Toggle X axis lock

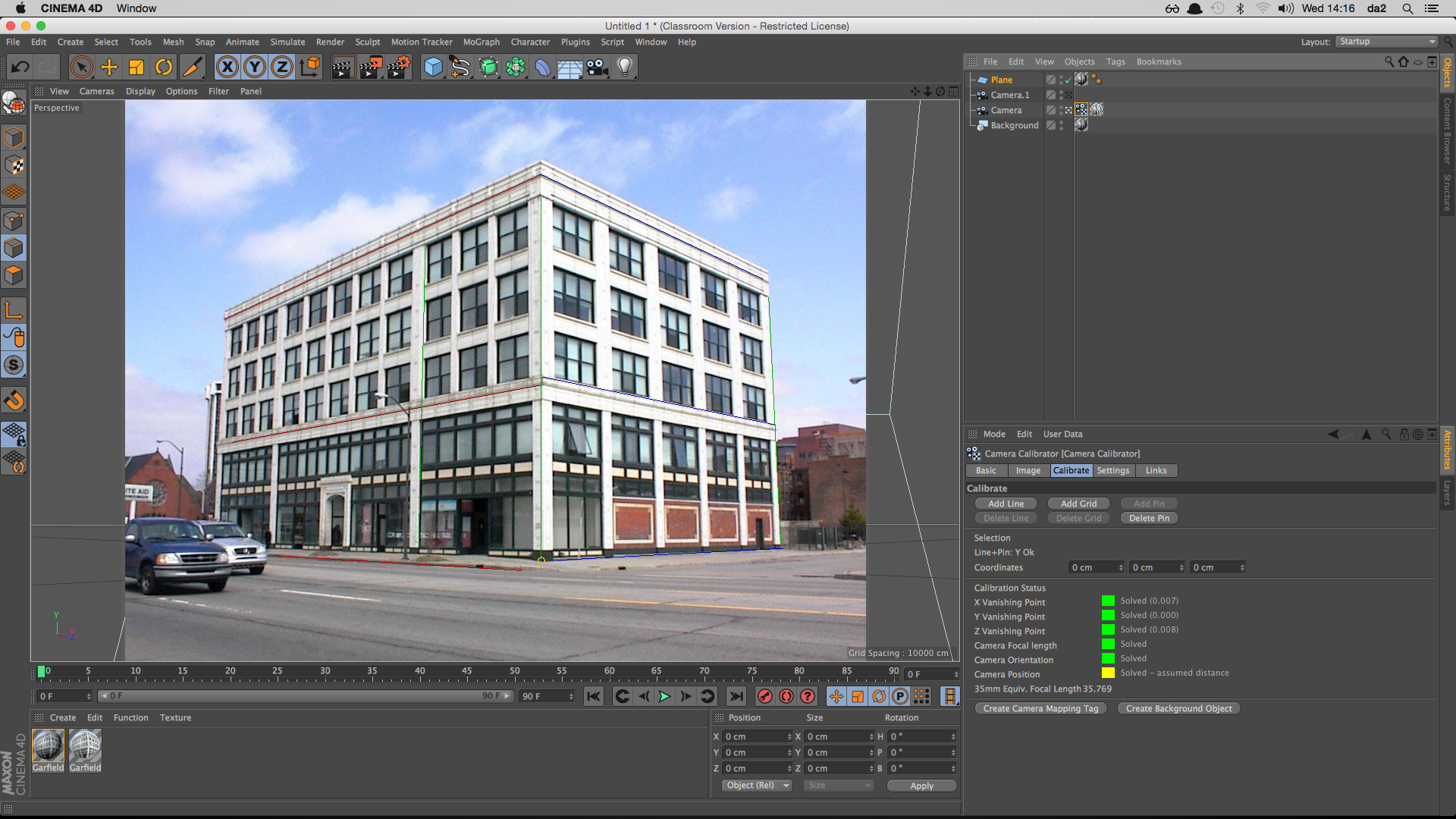tap(227, 67)
